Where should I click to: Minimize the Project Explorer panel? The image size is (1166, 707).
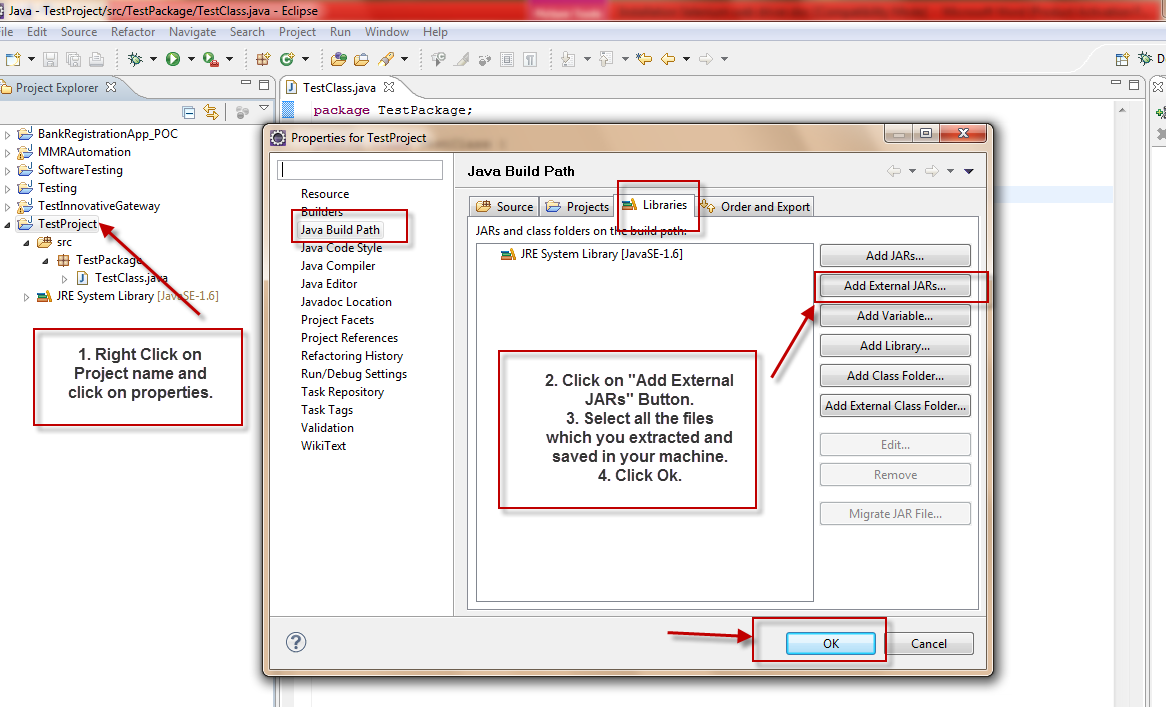pos(245,84)
